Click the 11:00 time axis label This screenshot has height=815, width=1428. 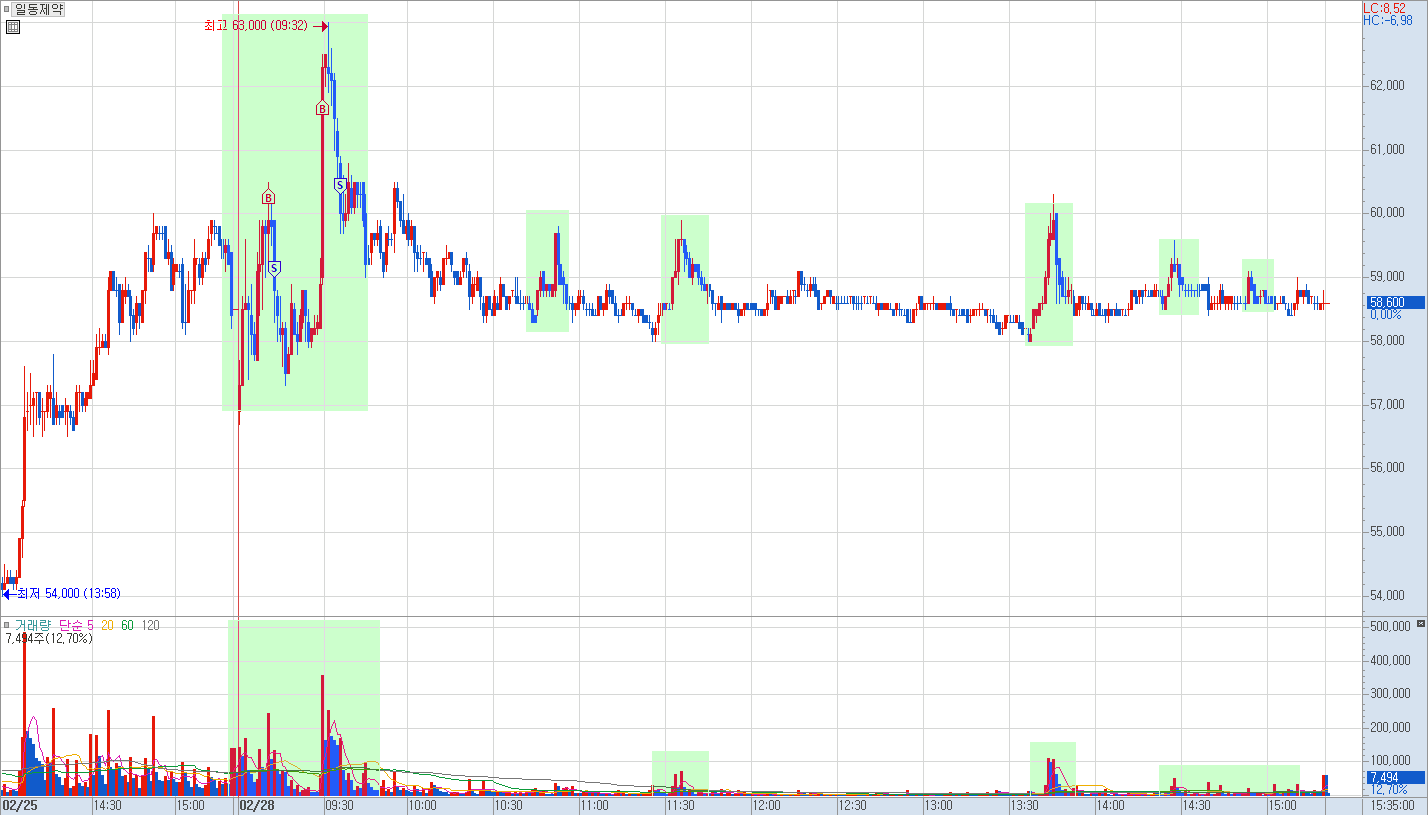tap(594, 805)
